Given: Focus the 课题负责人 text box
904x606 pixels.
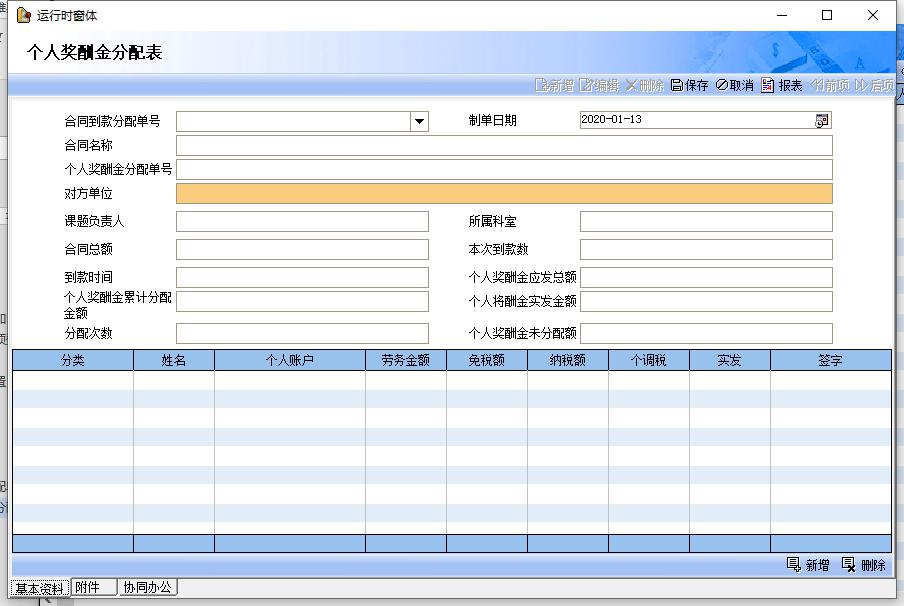Looking at the screenshot, I should (302, 222).
